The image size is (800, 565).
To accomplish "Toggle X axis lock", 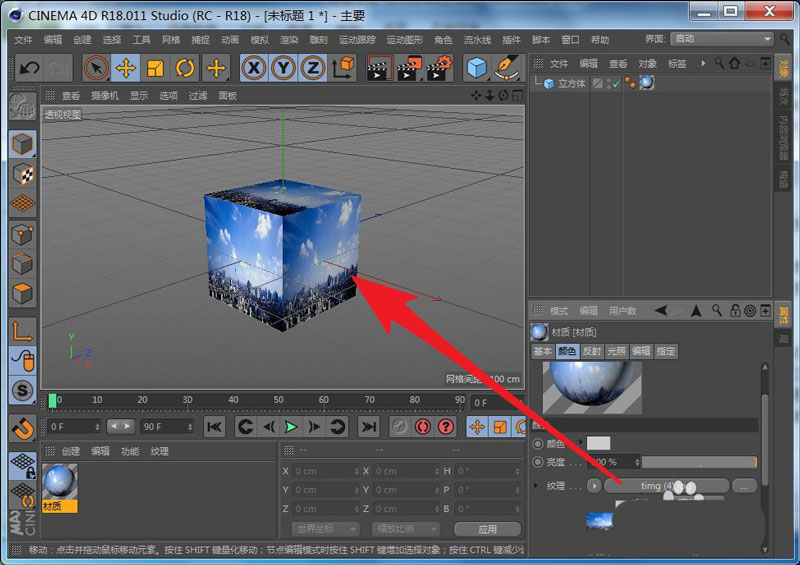I will point(254,68).
